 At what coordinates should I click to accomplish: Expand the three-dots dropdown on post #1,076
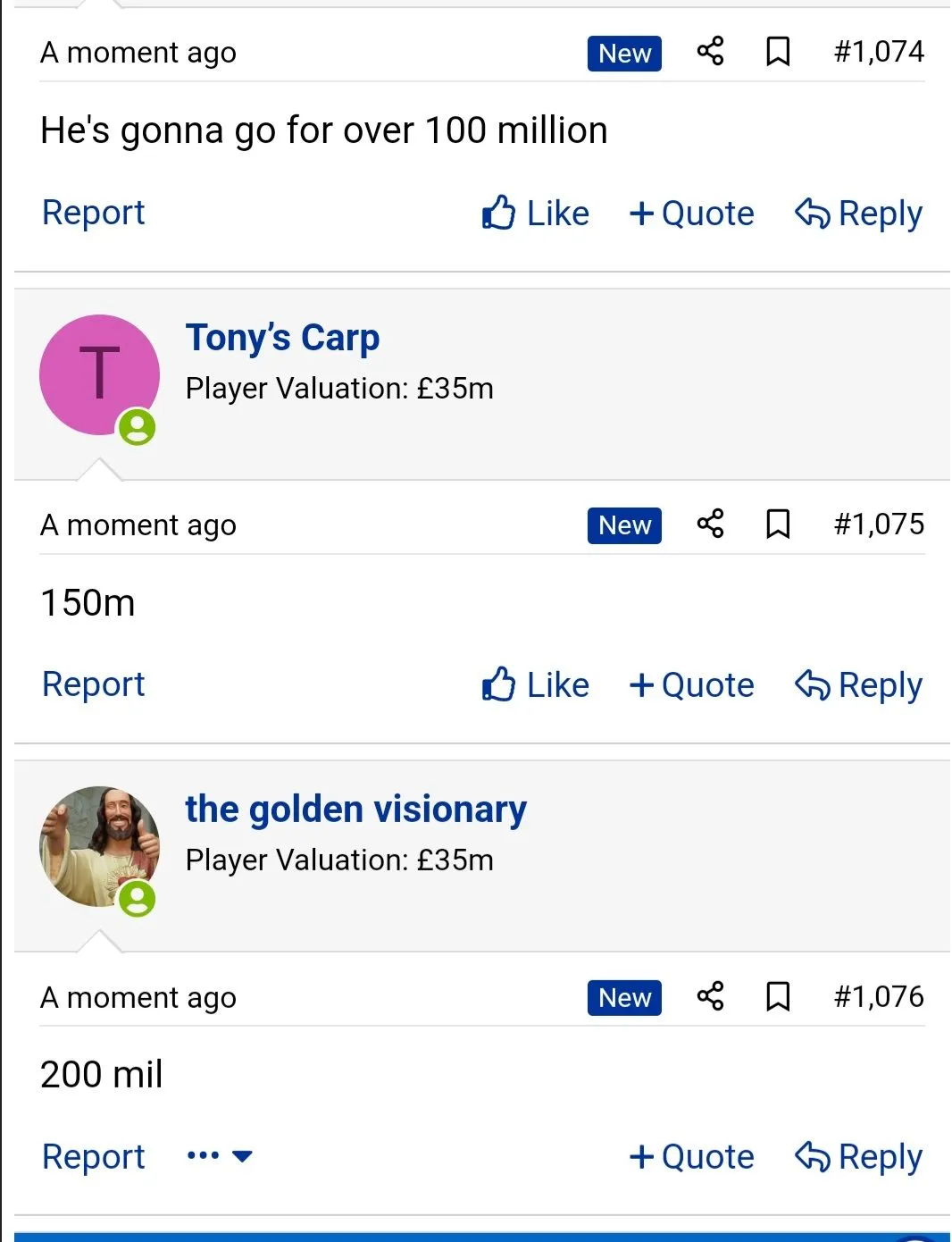click(220, 1156)
